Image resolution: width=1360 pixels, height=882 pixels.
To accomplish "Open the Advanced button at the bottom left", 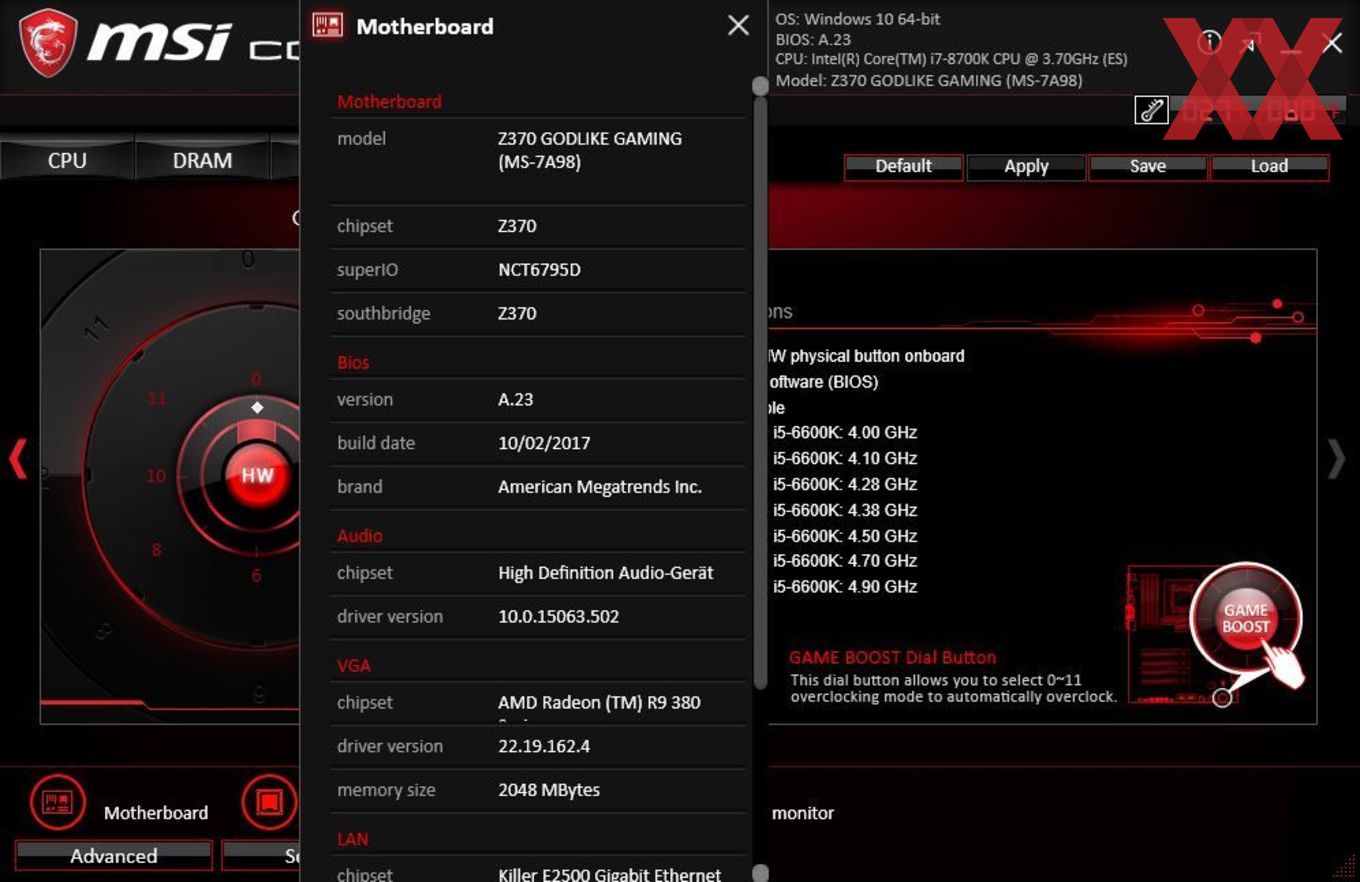I will (114, 856).
